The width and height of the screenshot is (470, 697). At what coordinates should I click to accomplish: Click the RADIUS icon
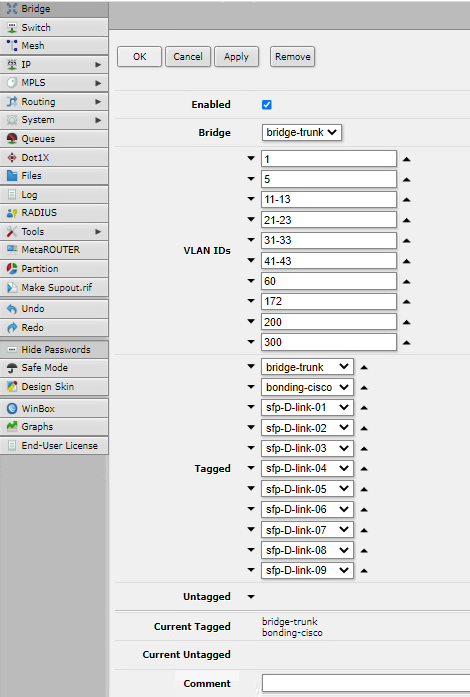12,212
